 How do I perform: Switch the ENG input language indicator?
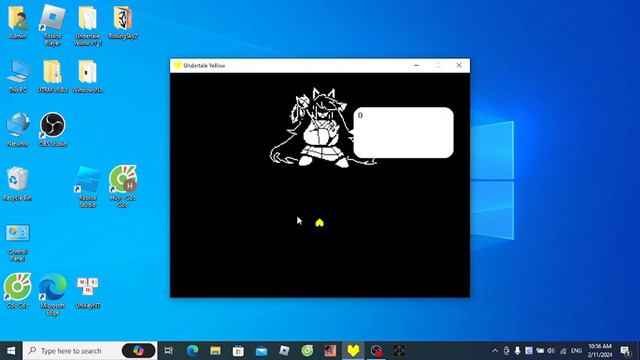pos(576,351)
